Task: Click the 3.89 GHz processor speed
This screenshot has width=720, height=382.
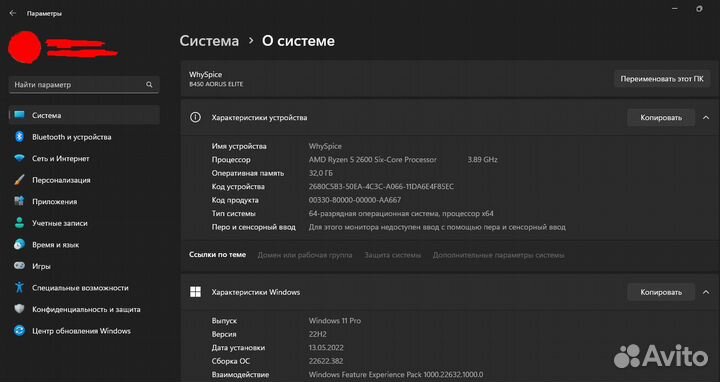Action: click(482, 160)
